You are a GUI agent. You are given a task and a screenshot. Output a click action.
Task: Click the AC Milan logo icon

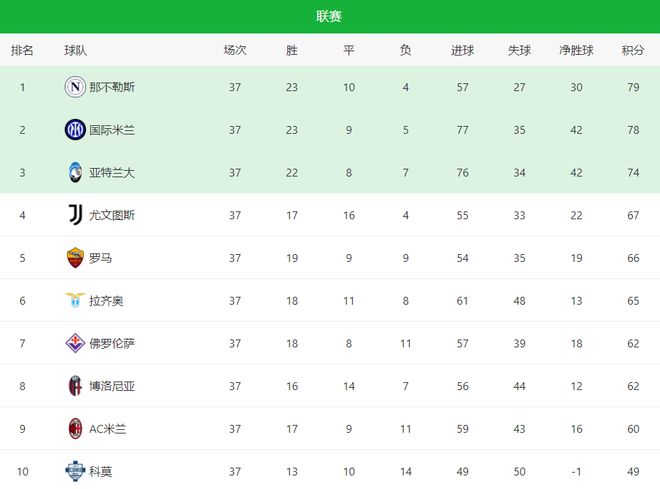coord(75,428)
